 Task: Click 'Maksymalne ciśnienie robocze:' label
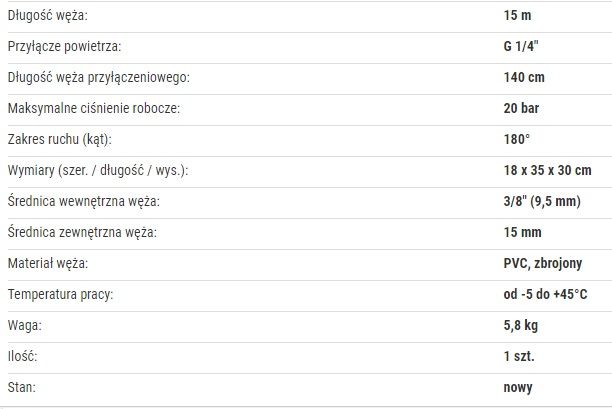94,108
